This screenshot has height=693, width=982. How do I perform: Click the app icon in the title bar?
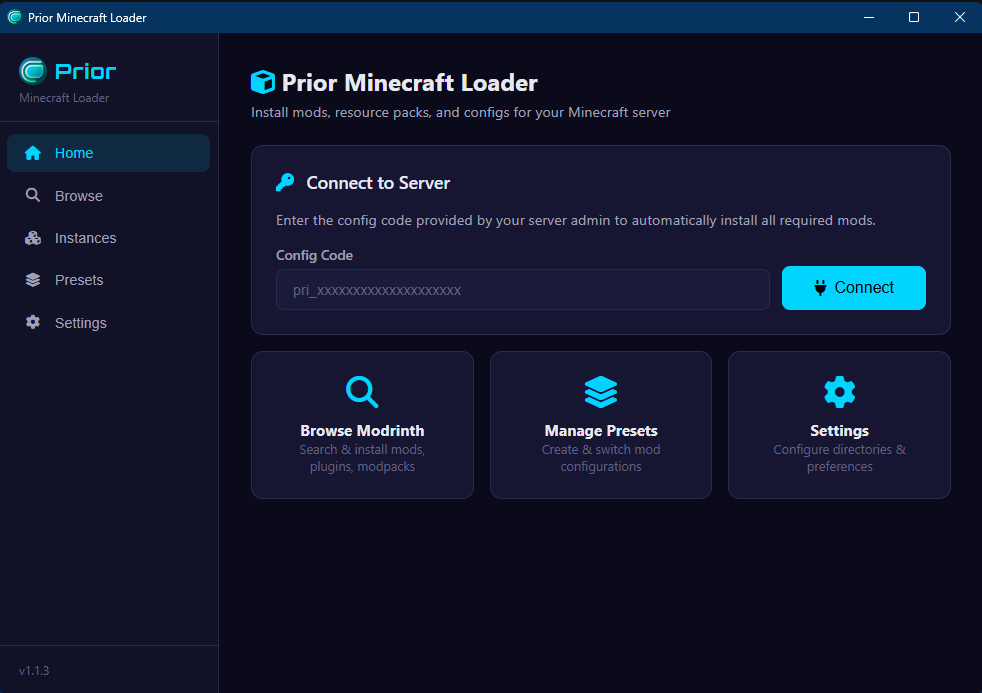pos(15,17)
